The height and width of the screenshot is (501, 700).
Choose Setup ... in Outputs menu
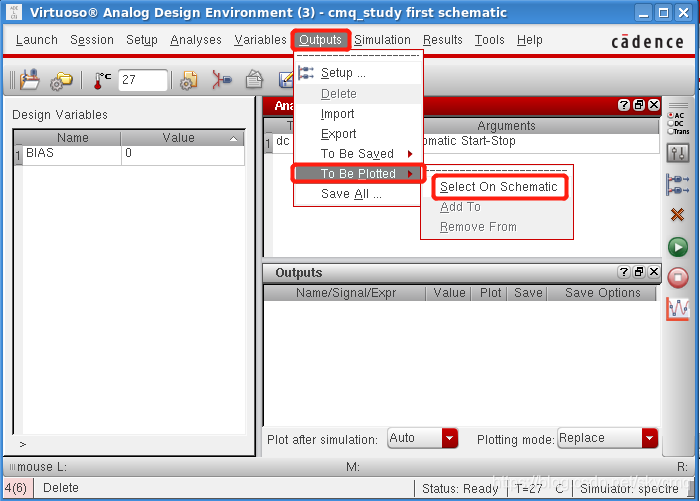click(x=358, y=73)
